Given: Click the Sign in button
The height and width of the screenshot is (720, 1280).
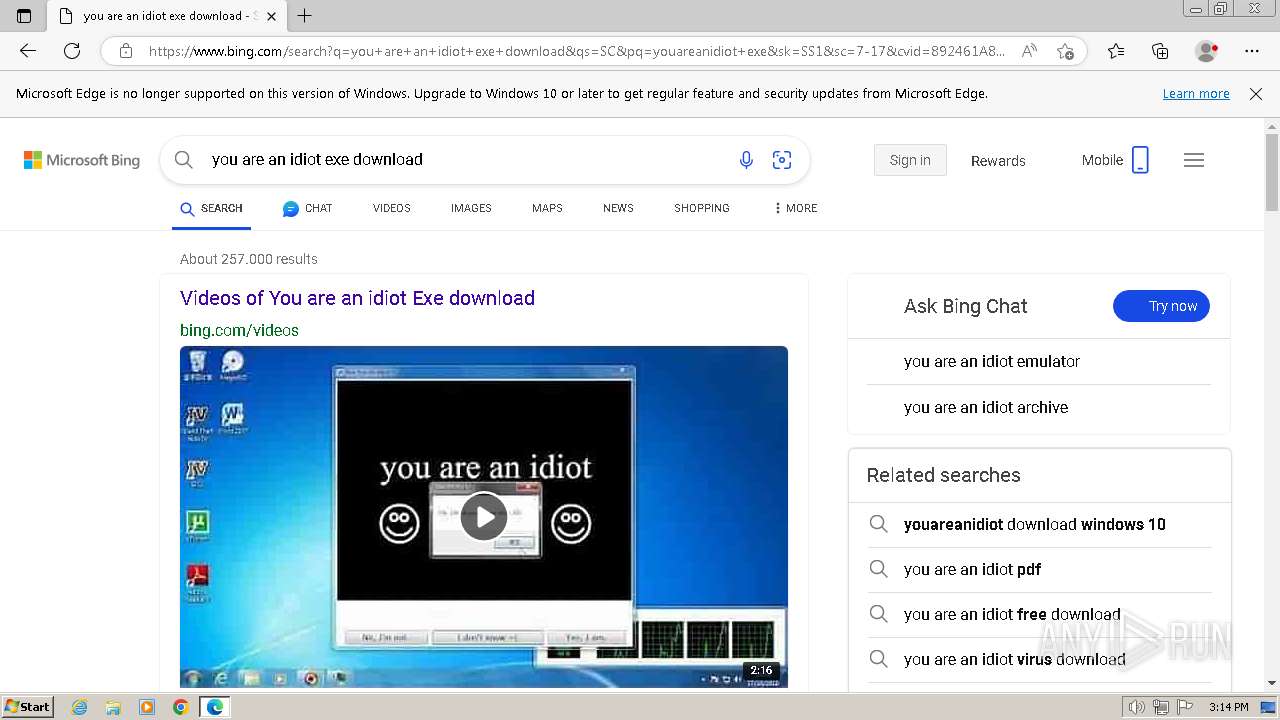Looking at the screenshot, I should point(910,160).
